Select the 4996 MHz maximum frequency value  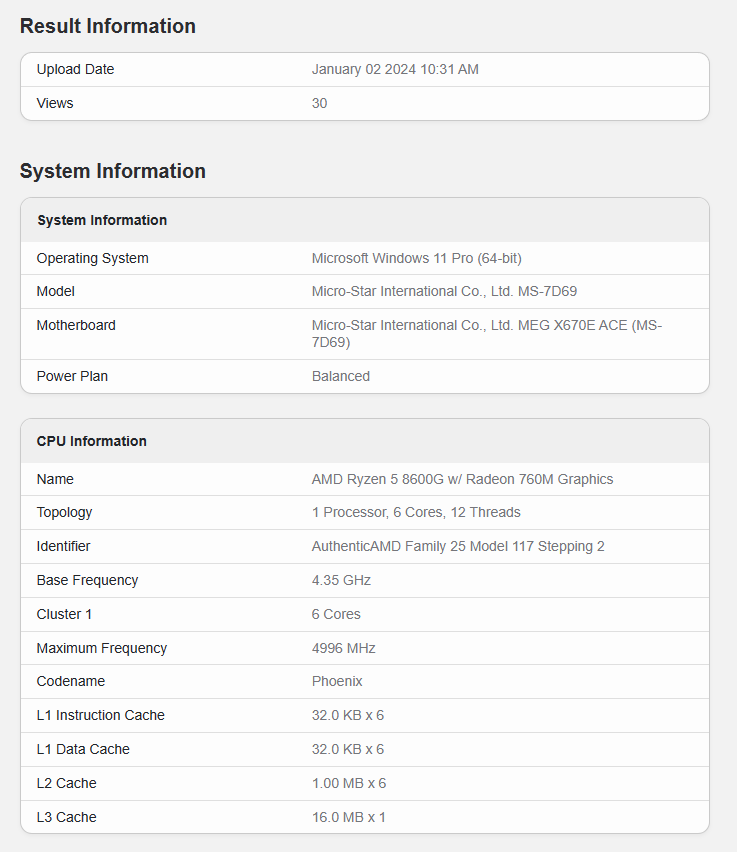point(344,649)
